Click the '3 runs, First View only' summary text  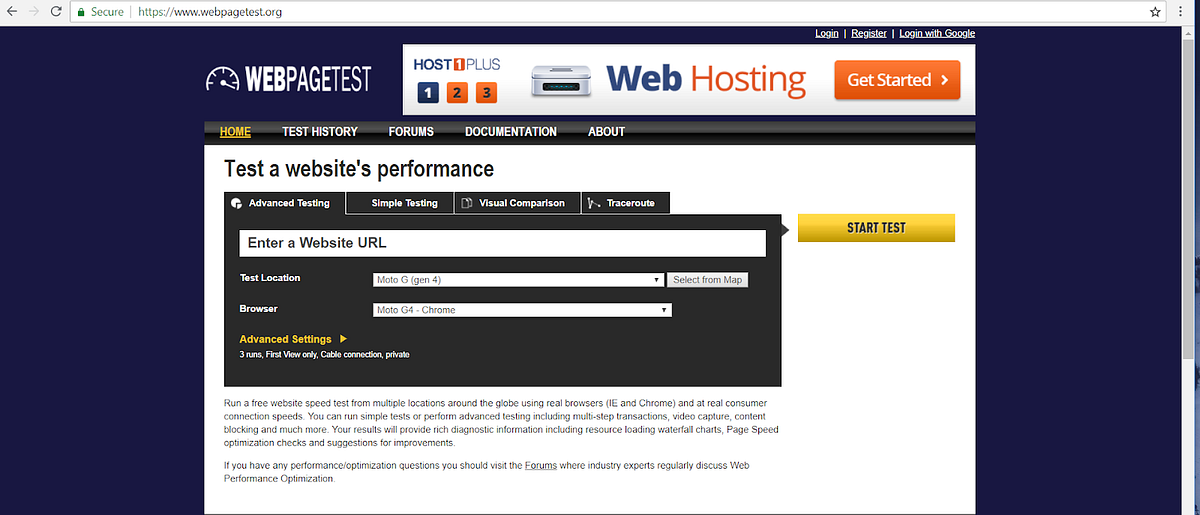(x=324, y=355)
